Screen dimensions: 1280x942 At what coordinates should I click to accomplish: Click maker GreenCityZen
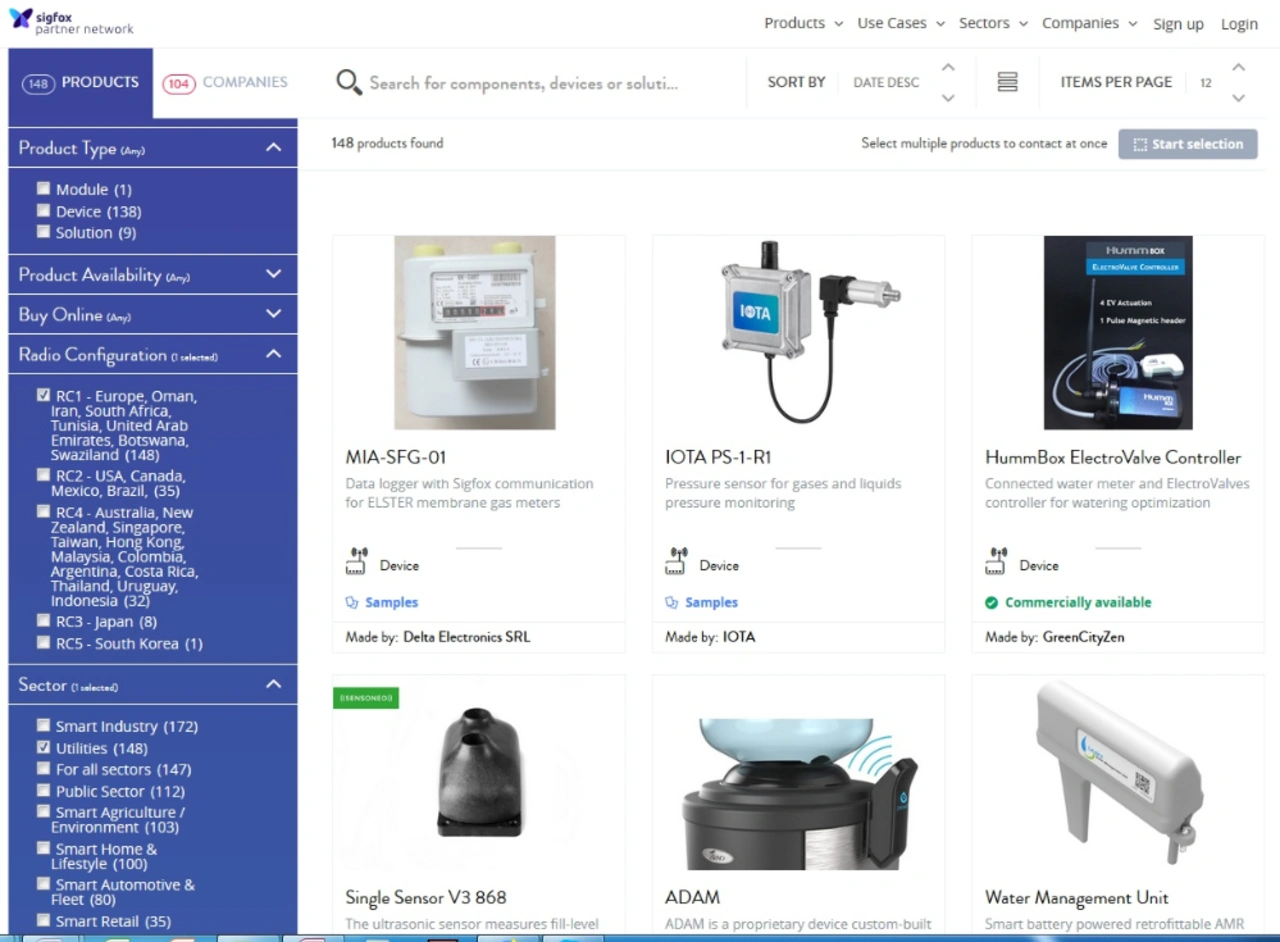(x=1083, y=636)
